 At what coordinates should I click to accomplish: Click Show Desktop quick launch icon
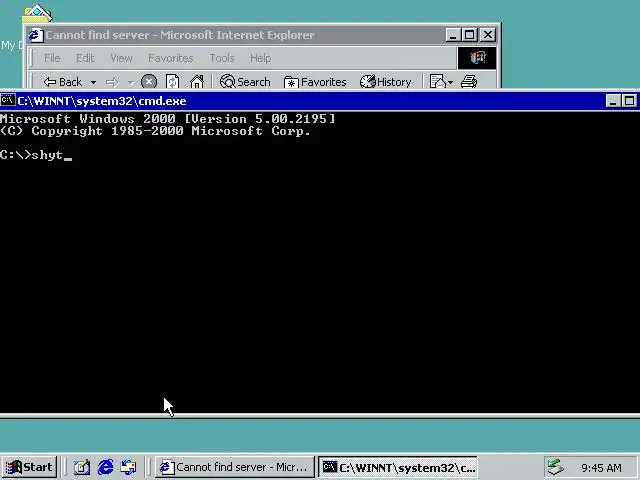(x=82, y=467)
